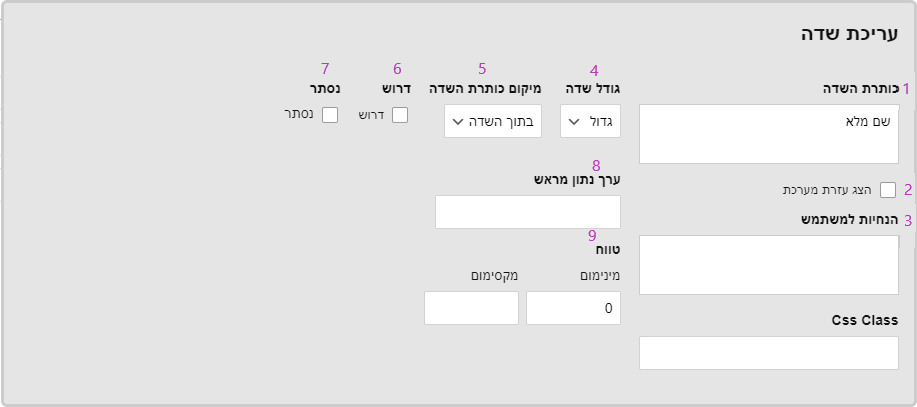Click the Css Class input box

click(x=768, y=353)
